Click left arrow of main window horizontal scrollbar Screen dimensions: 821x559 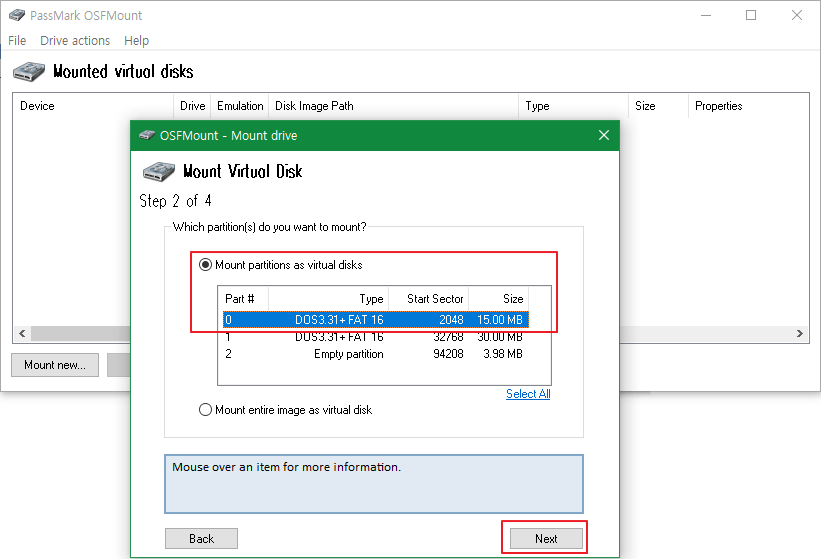point(22,333)
